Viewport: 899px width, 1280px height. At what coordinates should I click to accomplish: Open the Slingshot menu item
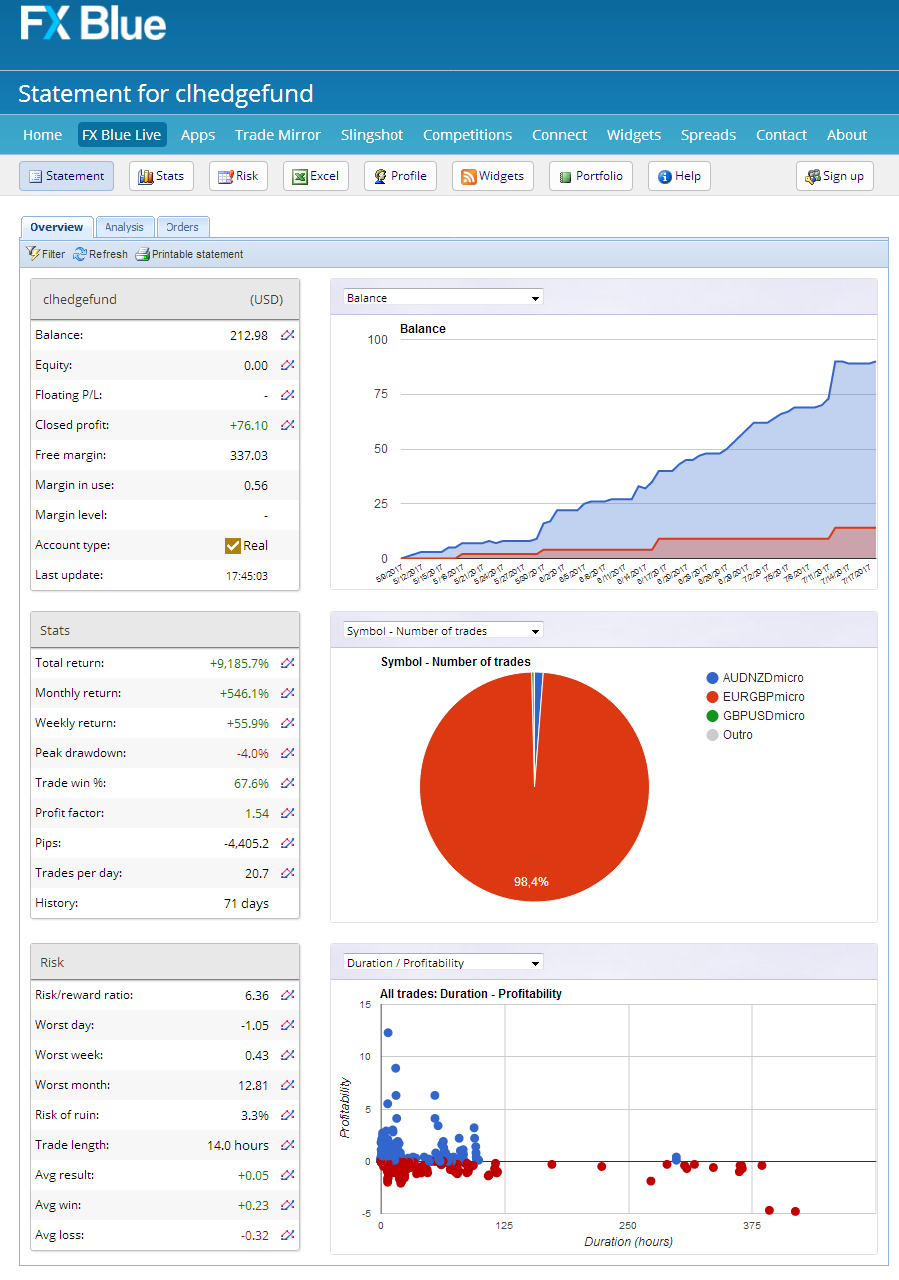click(x=372, y=135)
